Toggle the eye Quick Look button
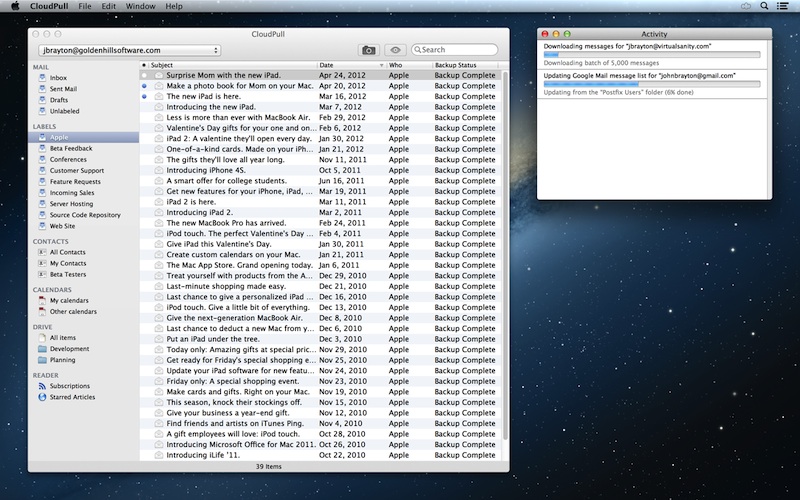Viewport: 800px width, 500px height. (x=395, y=49)
